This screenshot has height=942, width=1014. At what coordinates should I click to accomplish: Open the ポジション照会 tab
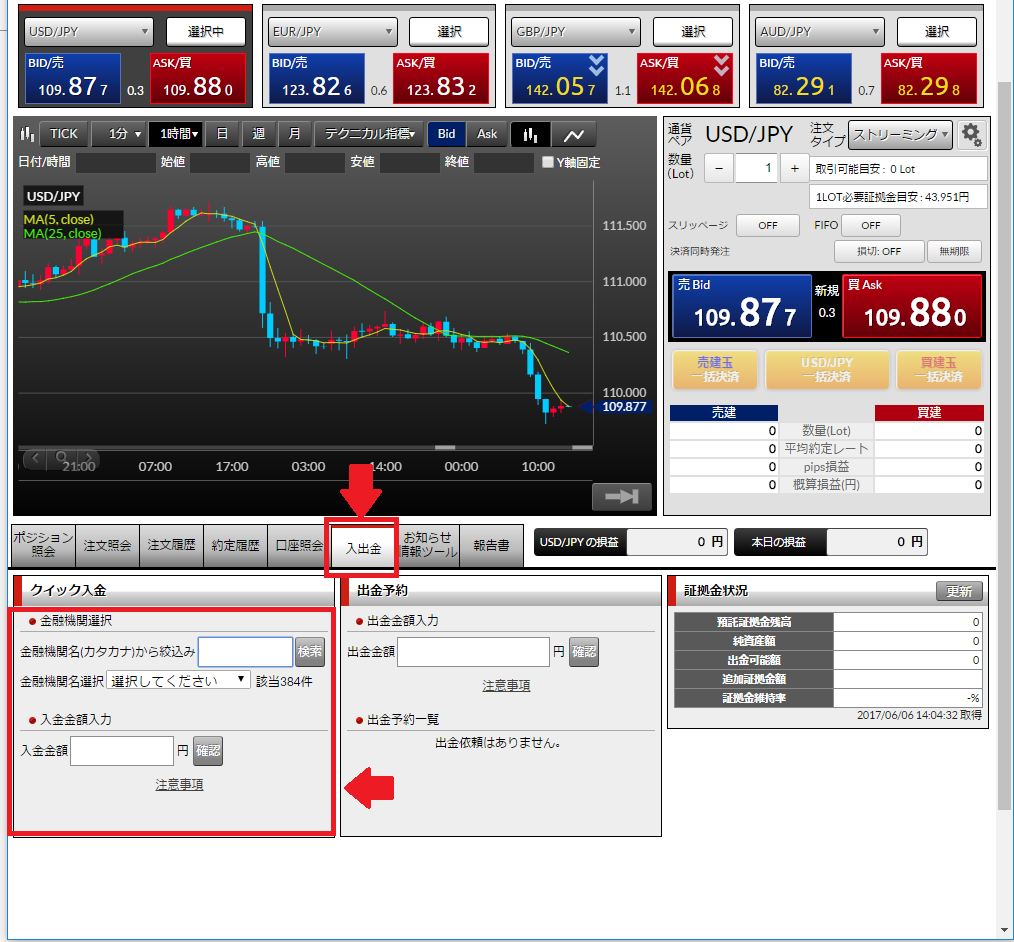point(43,545)
